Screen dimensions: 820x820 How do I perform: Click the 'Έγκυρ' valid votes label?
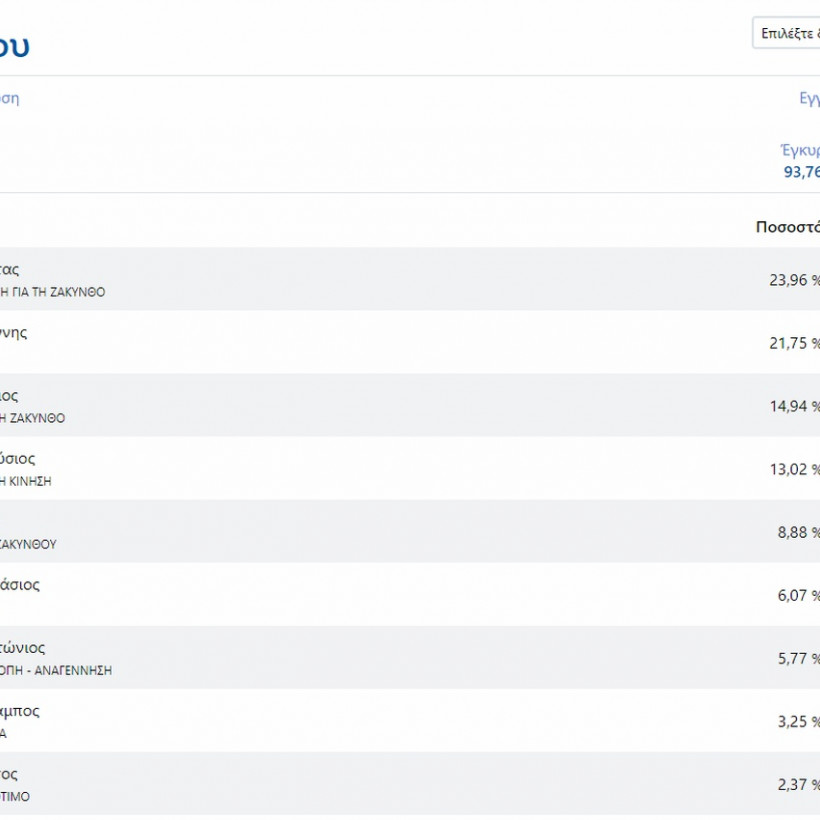point(800,151)
